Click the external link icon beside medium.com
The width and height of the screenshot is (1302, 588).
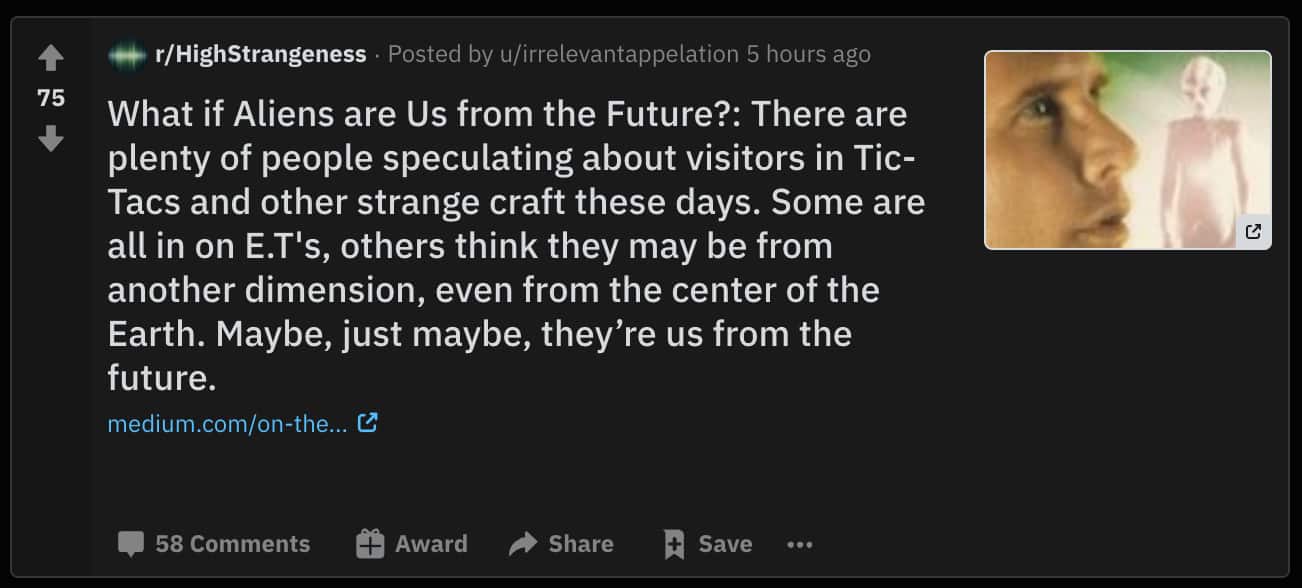point(368,423)
